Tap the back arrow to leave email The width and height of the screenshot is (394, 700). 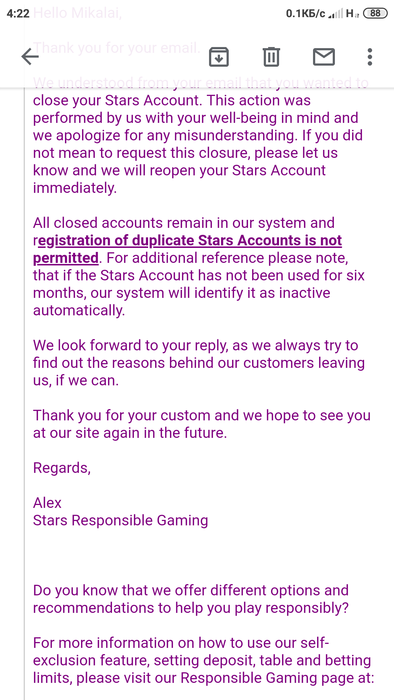(x=30, y=57)
